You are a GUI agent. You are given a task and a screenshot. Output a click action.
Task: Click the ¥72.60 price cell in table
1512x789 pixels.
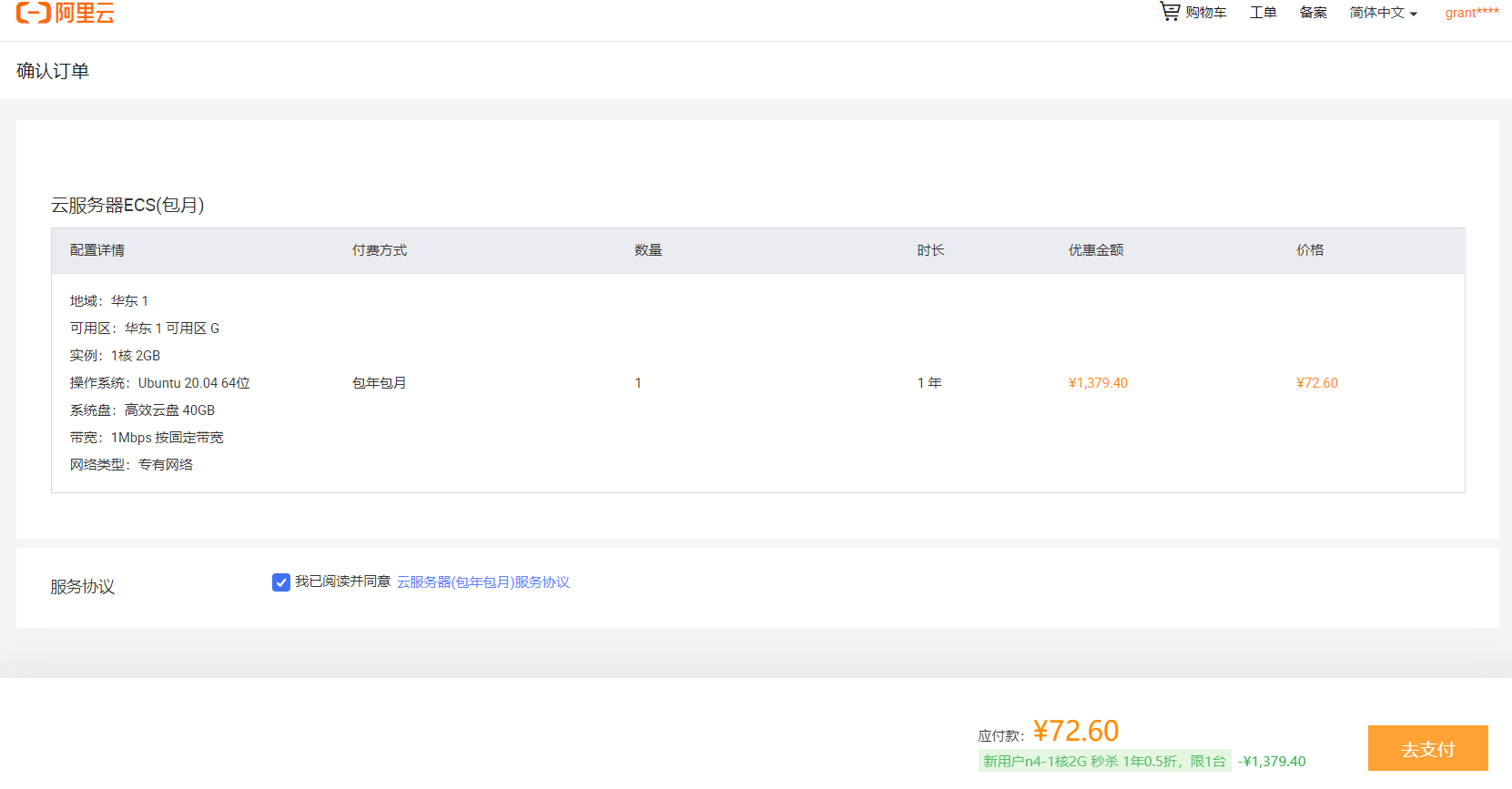tap(1317, 383)
